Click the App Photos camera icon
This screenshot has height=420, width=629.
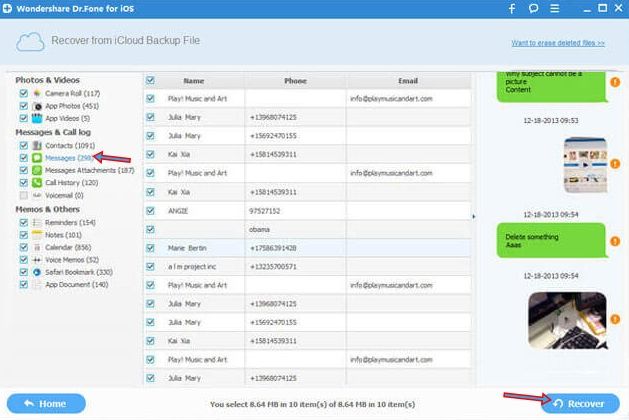37,106
